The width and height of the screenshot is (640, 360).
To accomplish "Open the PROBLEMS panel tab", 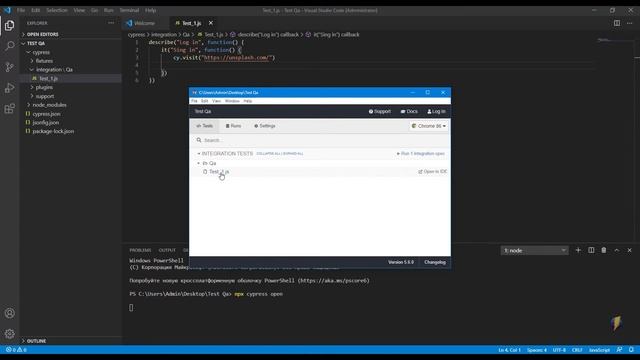I will [x=140, y=250].
